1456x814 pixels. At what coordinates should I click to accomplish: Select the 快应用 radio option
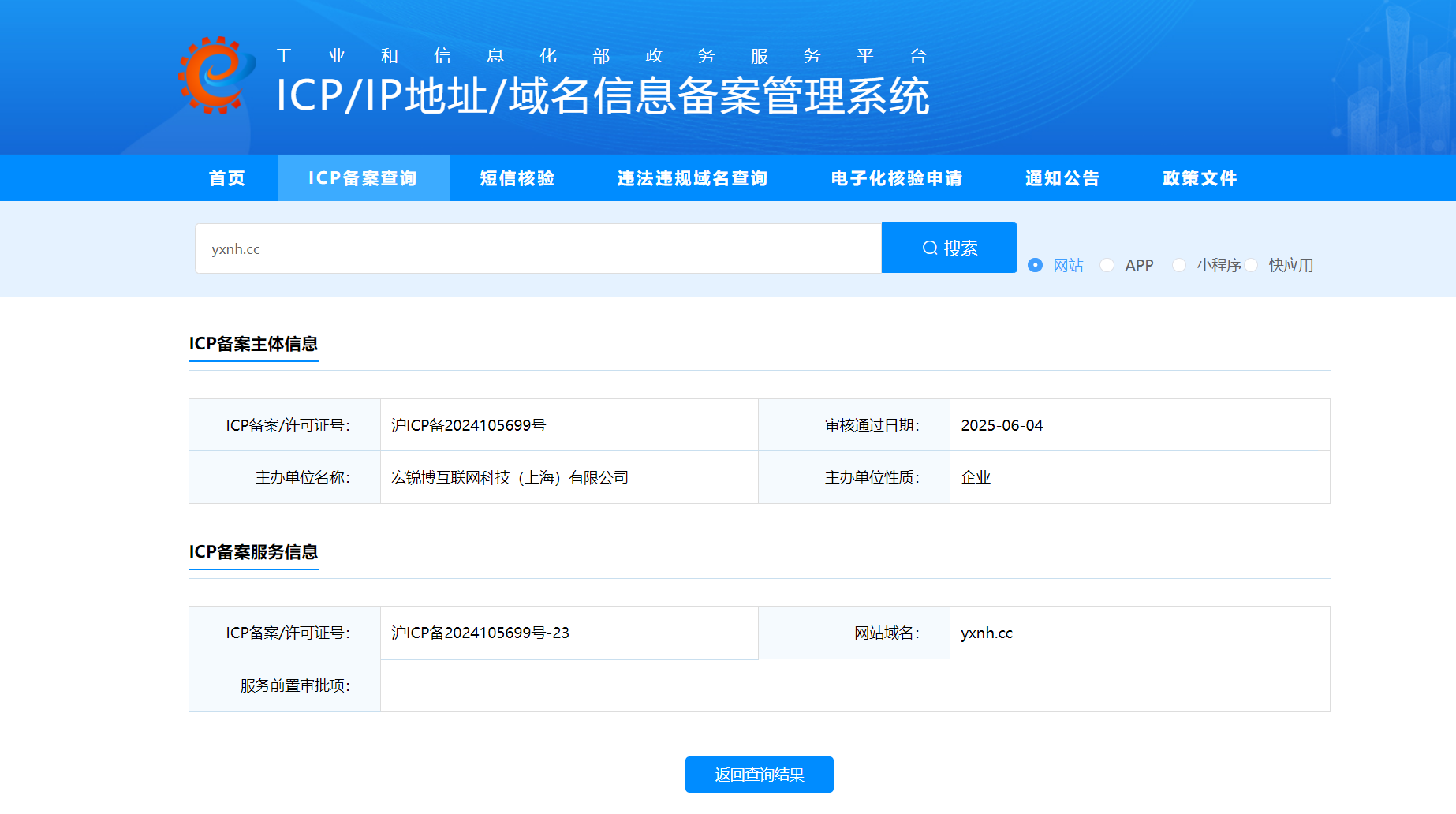pyautogui.click(x=1251, y=265)
